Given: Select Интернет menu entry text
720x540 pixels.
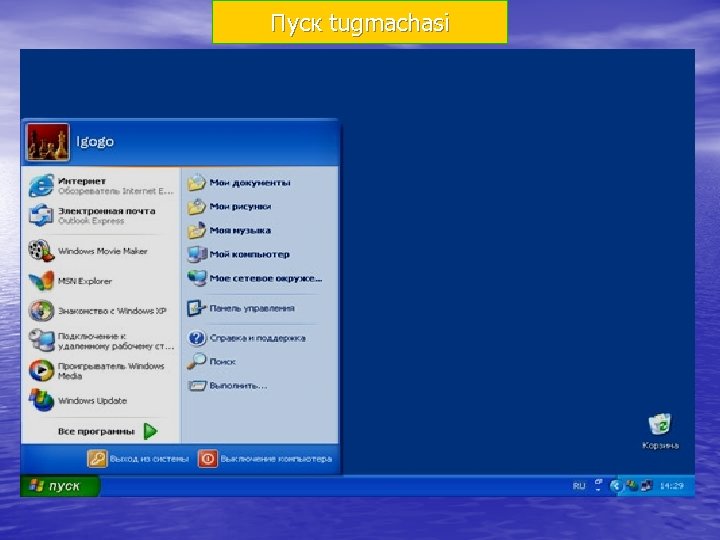Looking at the screenshot, I should pyautogui.click(x=82, y=181).
